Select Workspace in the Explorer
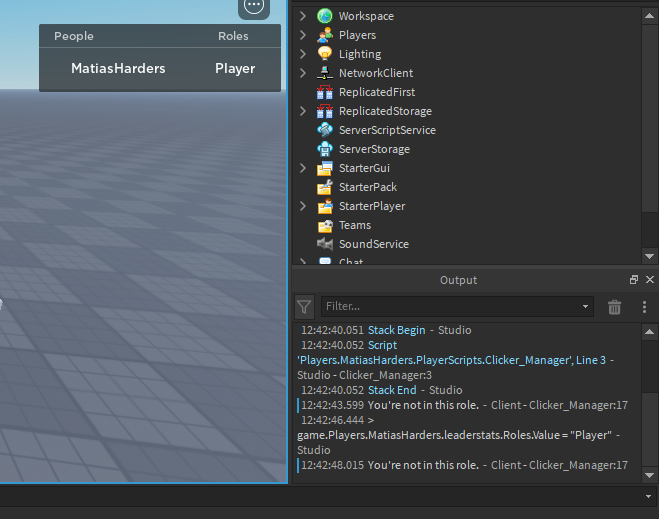 (x=366, y=16)
